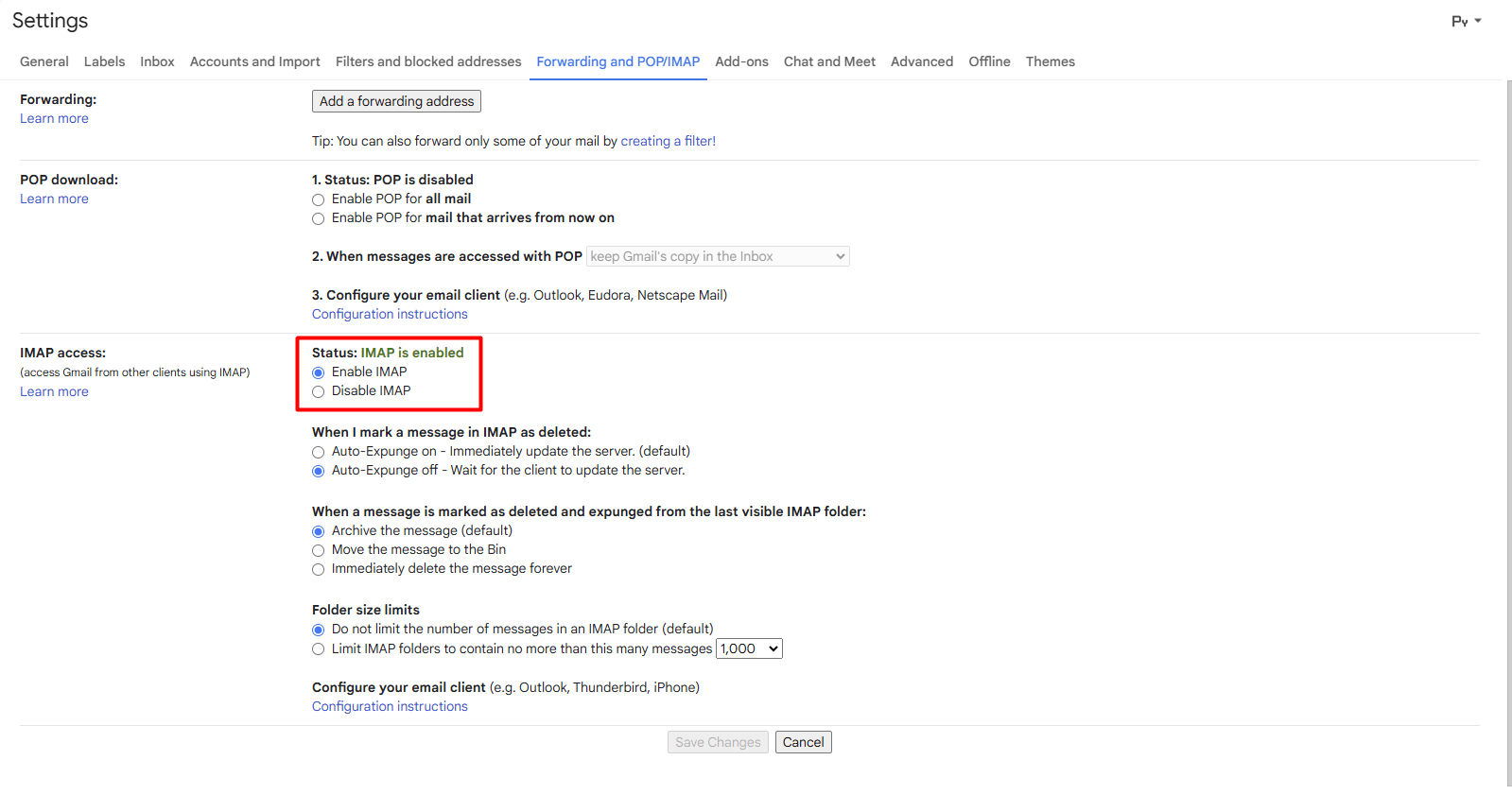Go to Accounts and Import tab
Image resolution: width=1512 pixels, height=795 pixels.
255,61
